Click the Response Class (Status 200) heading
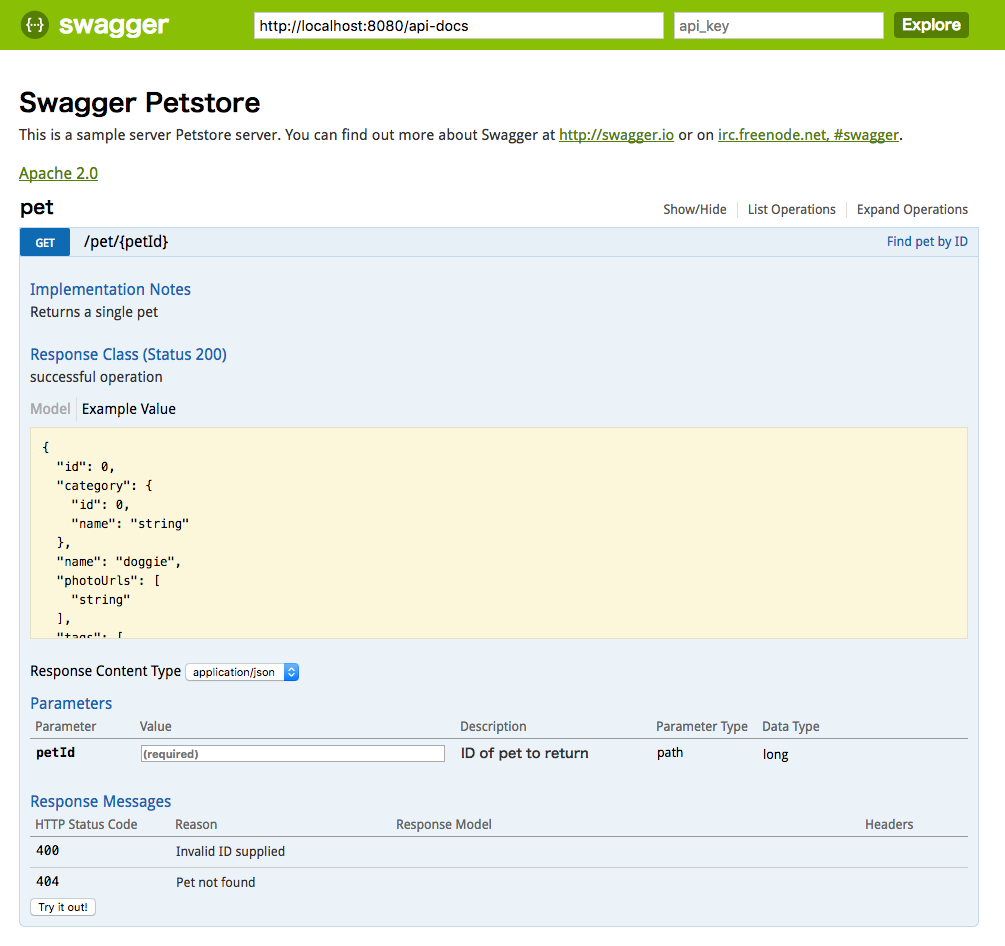The image size is (1005, 946). 128,354
